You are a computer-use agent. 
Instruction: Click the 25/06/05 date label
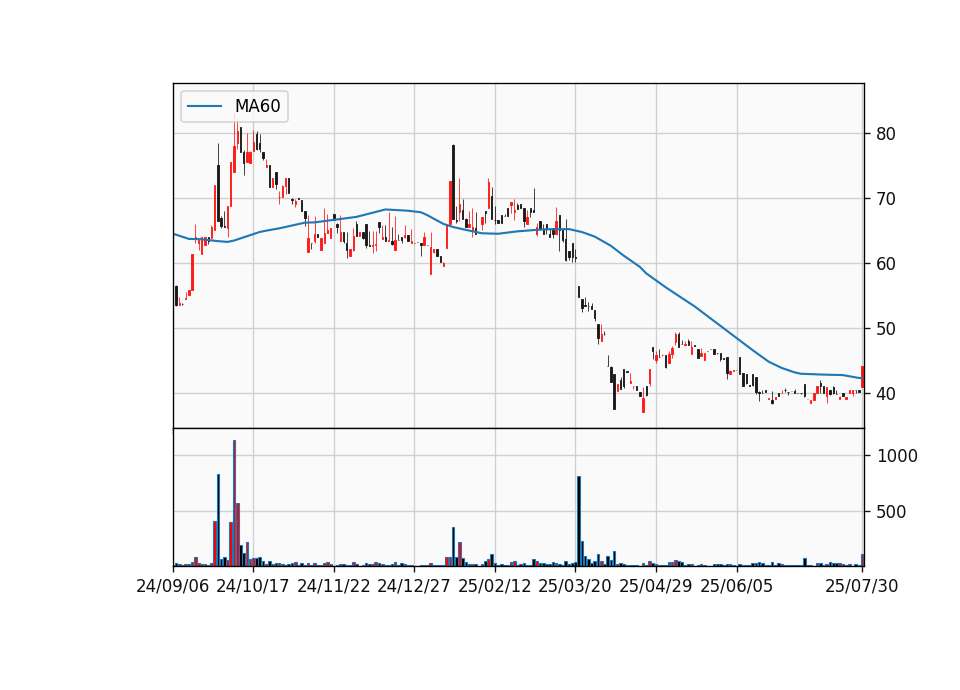point(737,586)
